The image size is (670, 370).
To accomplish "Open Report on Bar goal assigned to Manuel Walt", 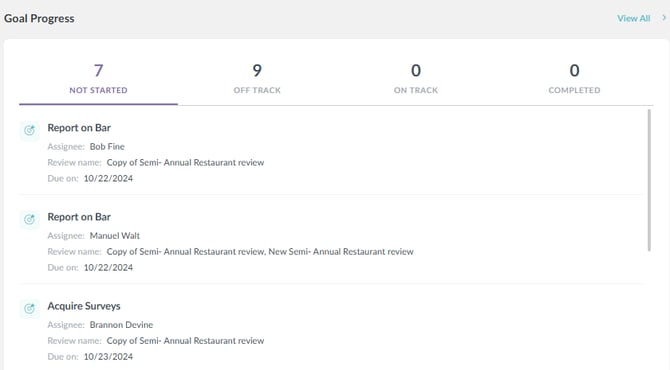I will click(x=79, y=217).
